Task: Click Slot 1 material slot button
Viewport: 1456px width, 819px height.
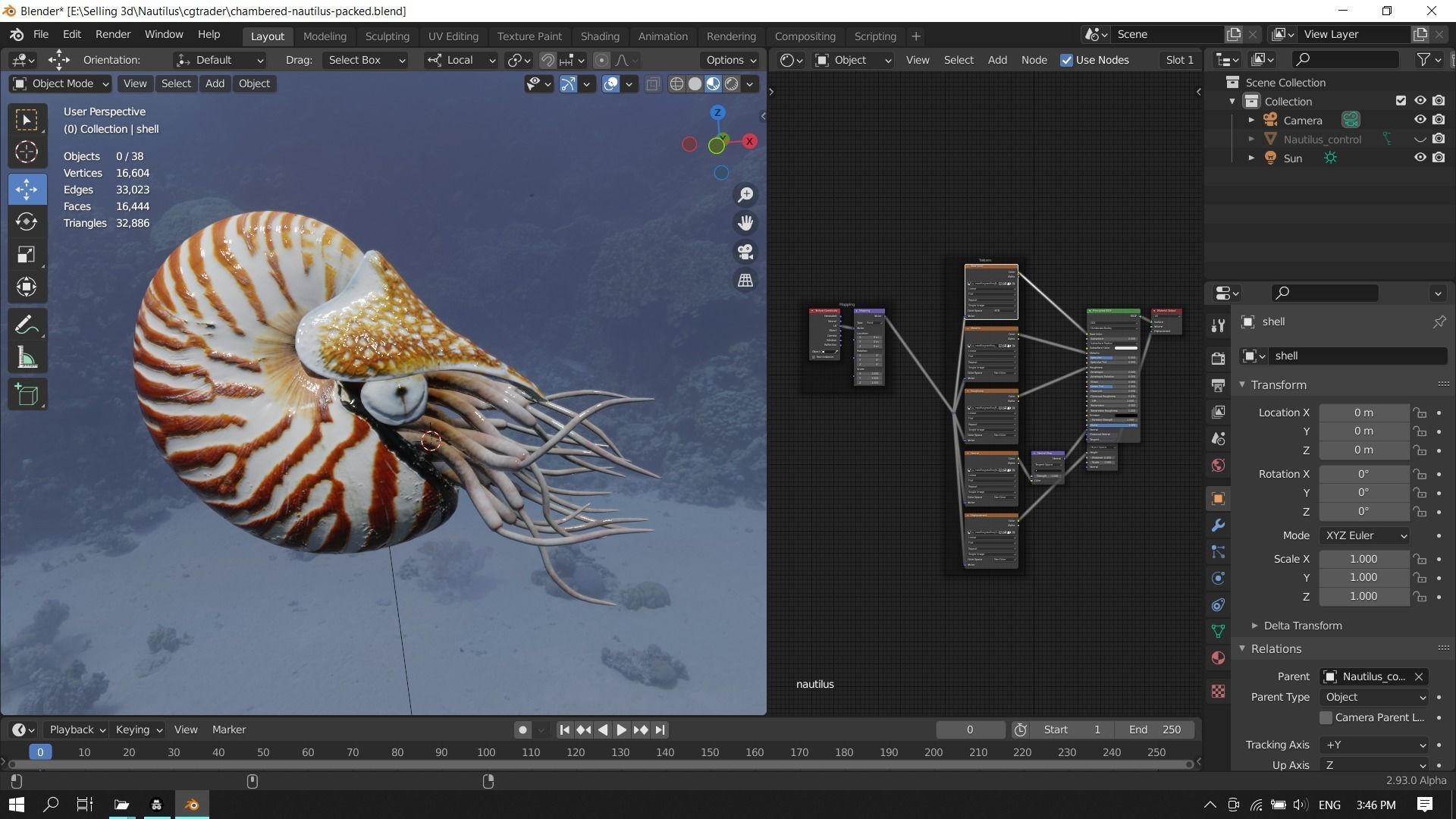Action: [x=1179, y=60]
